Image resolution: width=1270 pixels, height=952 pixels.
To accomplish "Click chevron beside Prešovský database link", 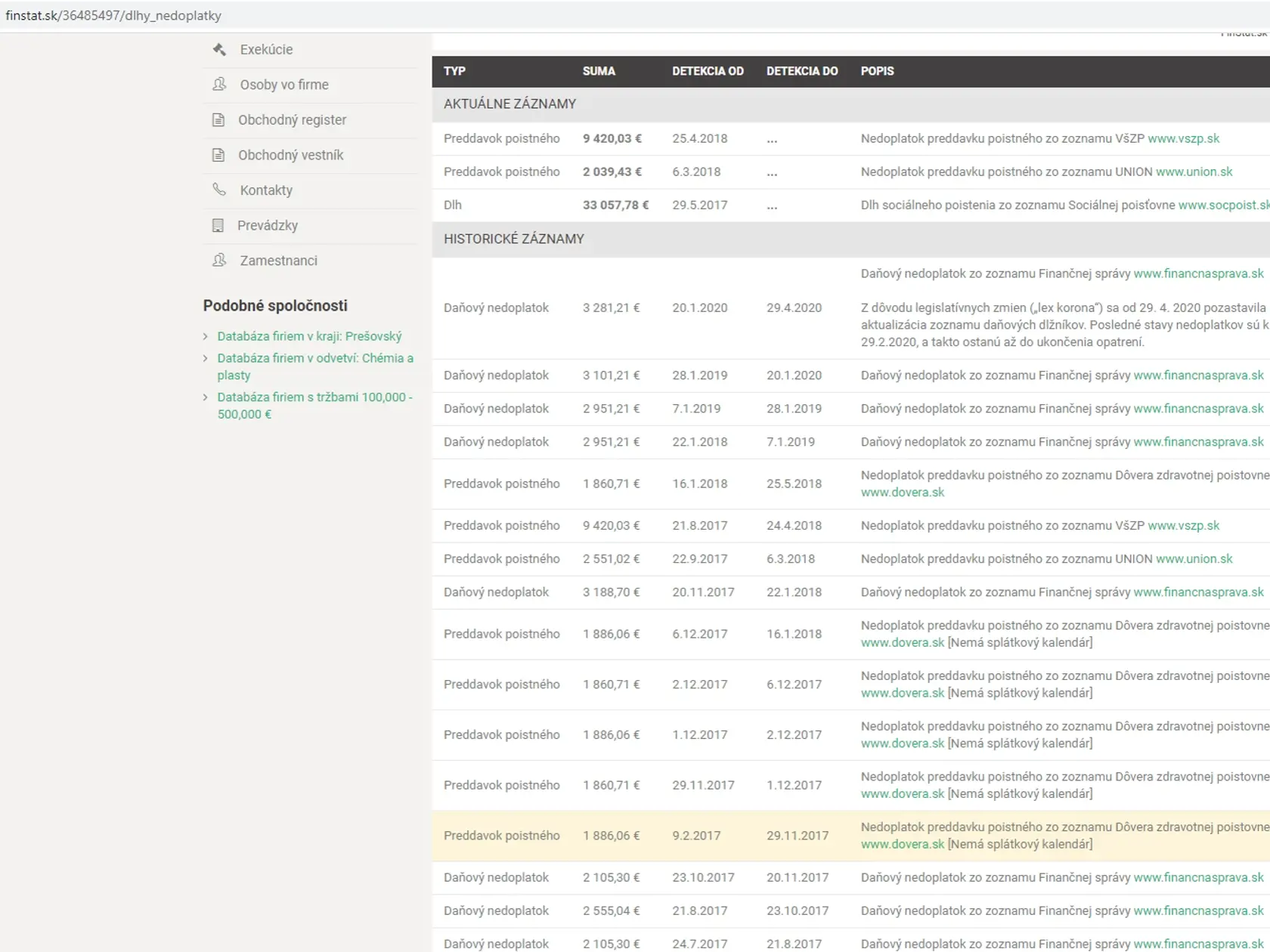I will tap(205, 336).
